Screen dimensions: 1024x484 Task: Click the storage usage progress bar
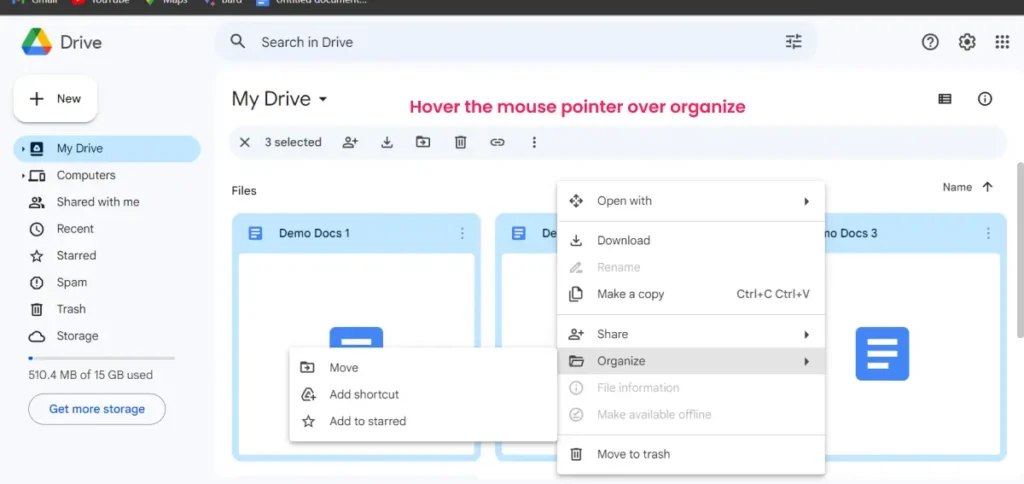click(101, 357)
